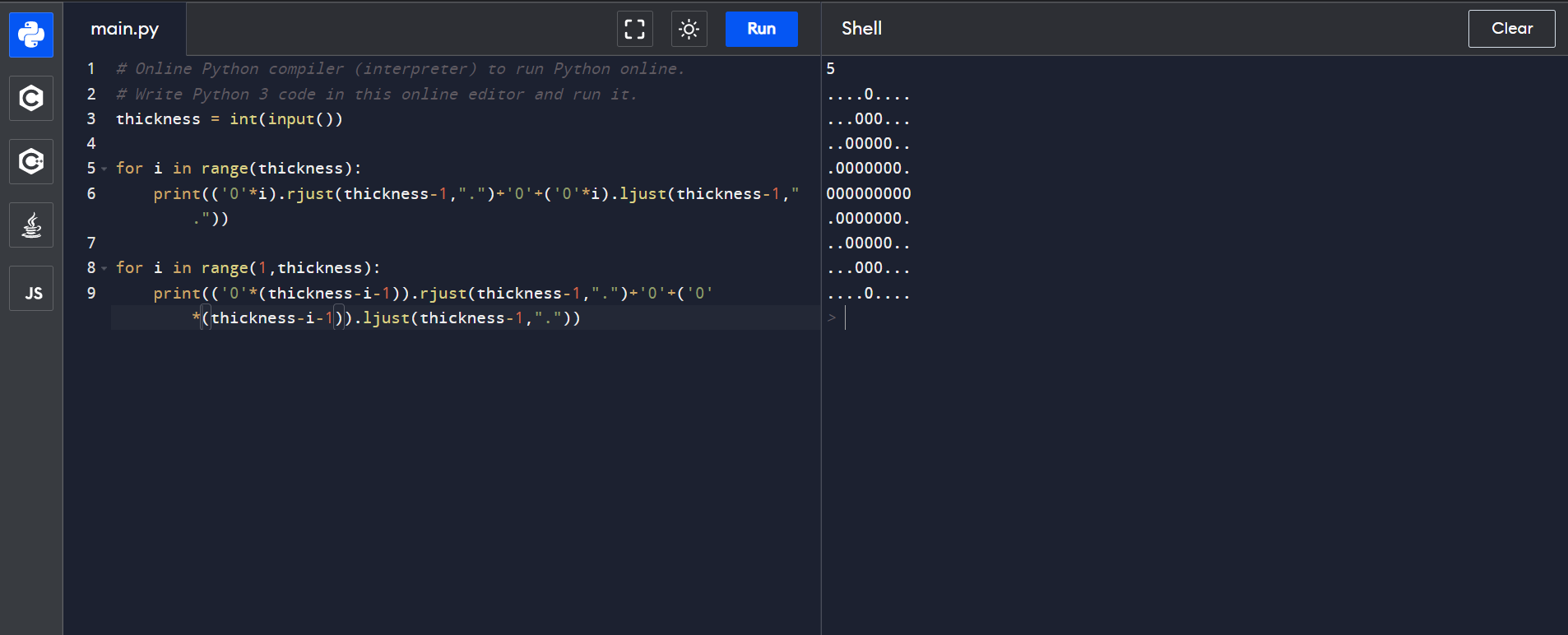The image size is (1568, 635).
Task: Click line number 9 in the gutter
Action: tap(90, 293)
